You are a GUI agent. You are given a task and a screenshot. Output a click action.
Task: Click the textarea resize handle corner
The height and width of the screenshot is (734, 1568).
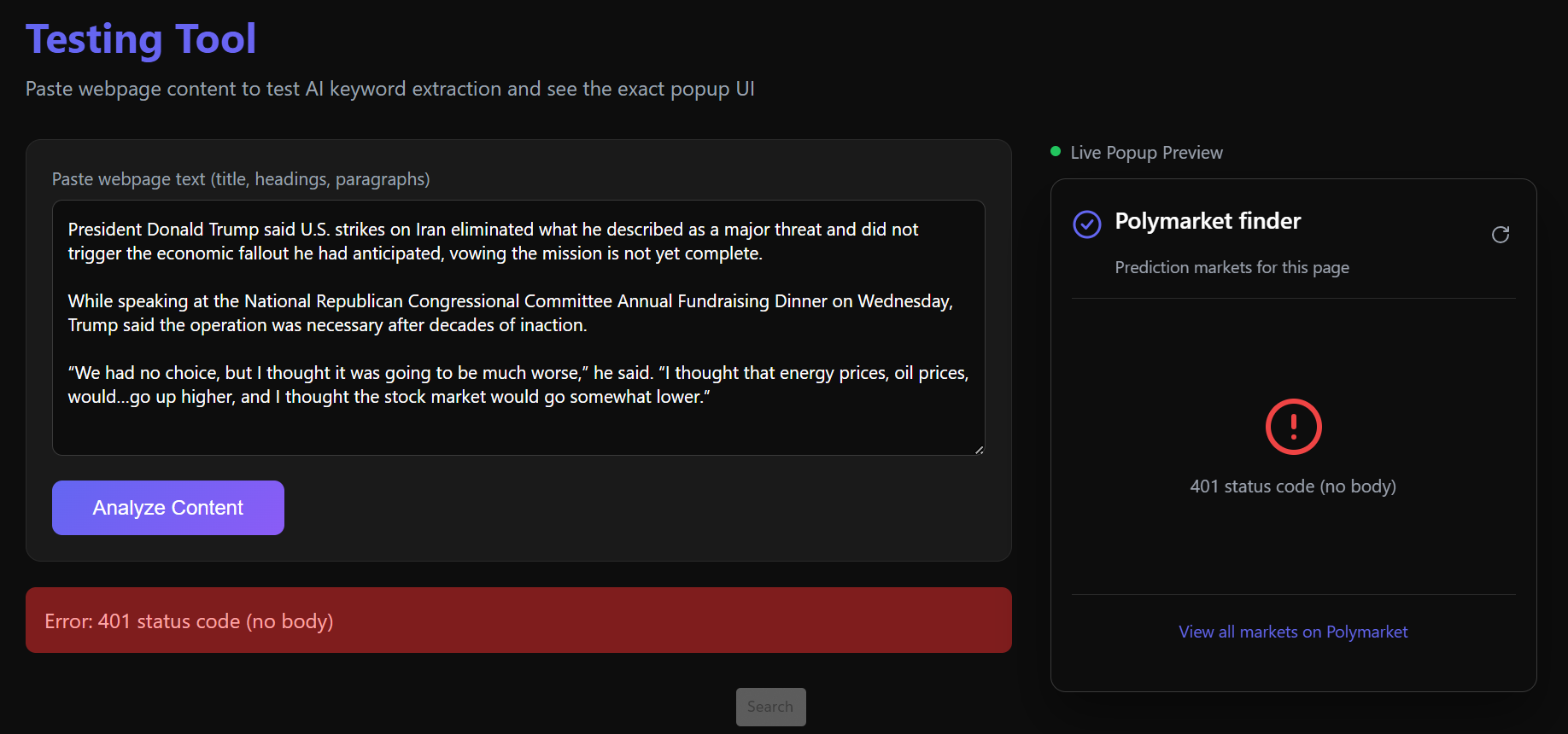point(979,450)
